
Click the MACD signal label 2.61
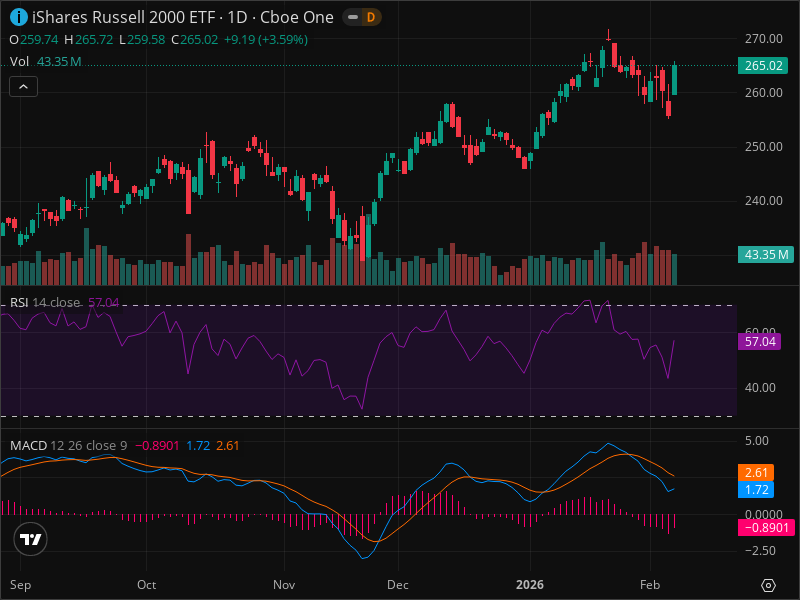pos(756,472)
